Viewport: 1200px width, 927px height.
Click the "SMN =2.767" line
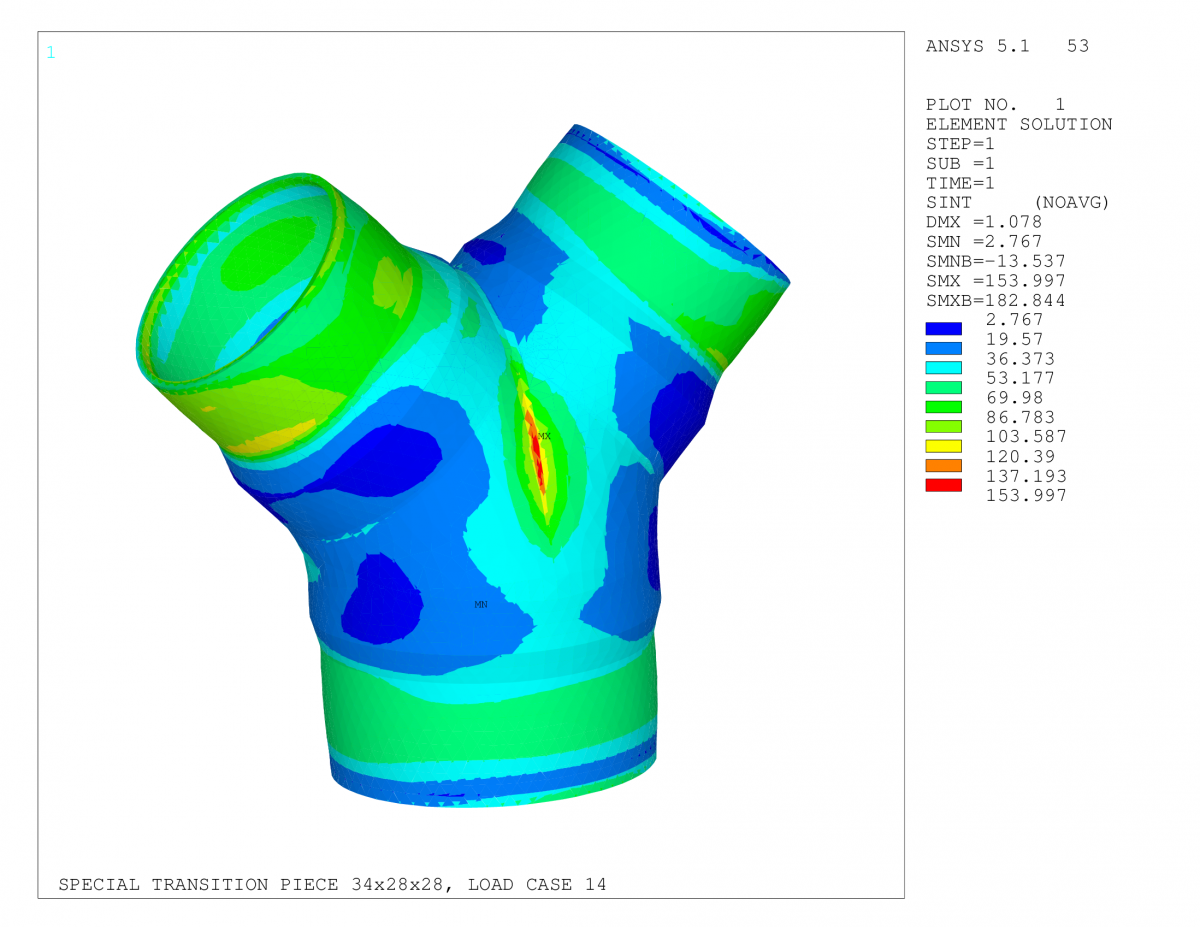(984, 241)
